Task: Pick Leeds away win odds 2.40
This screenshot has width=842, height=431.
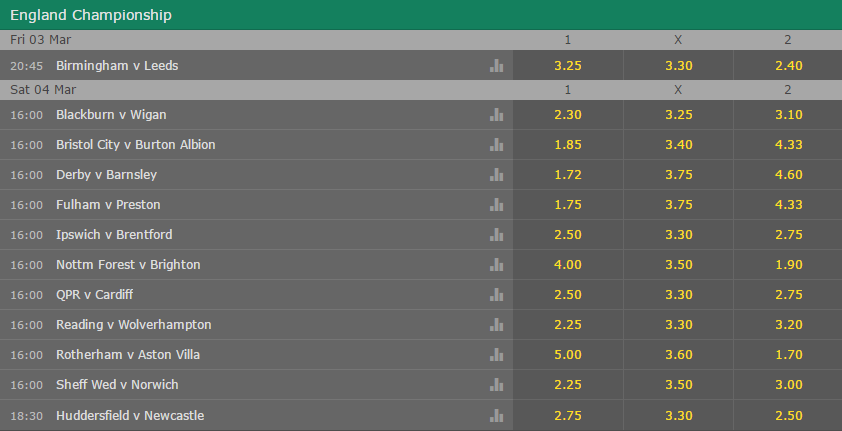Action: coord(788,65)
